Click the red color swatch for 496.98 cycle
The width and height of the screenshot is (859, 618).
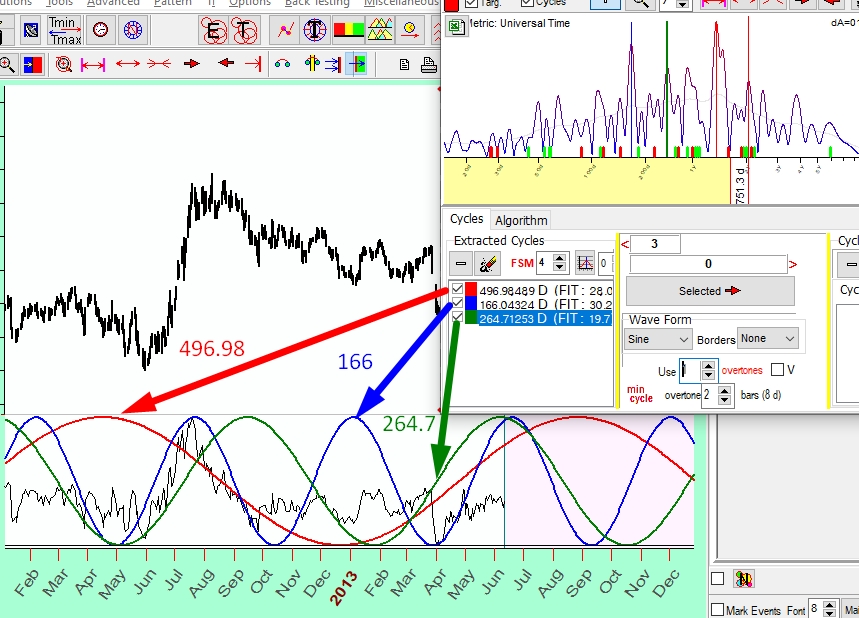coord(471,290)
